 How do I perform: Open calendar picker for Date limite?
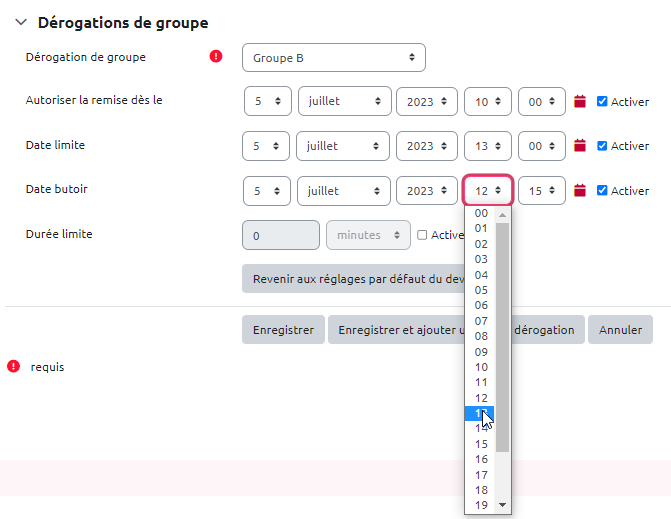pos(580,146)
